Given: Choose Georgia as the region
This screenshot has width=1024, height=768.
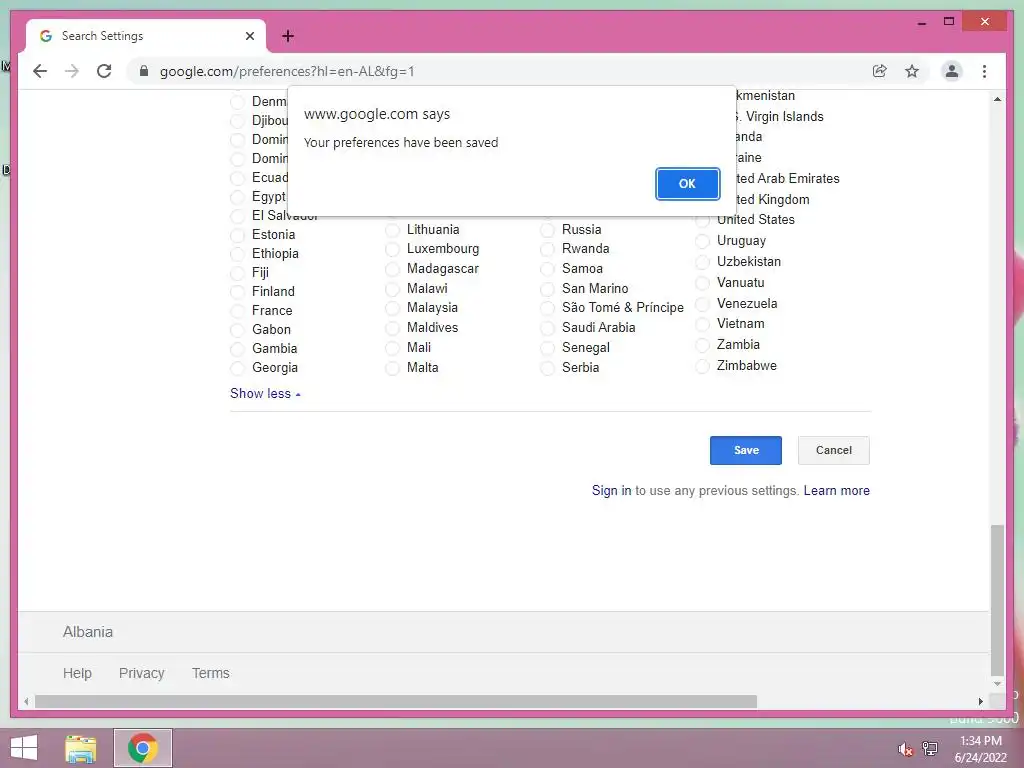Looking at the screenshot, I should (238, 368).
